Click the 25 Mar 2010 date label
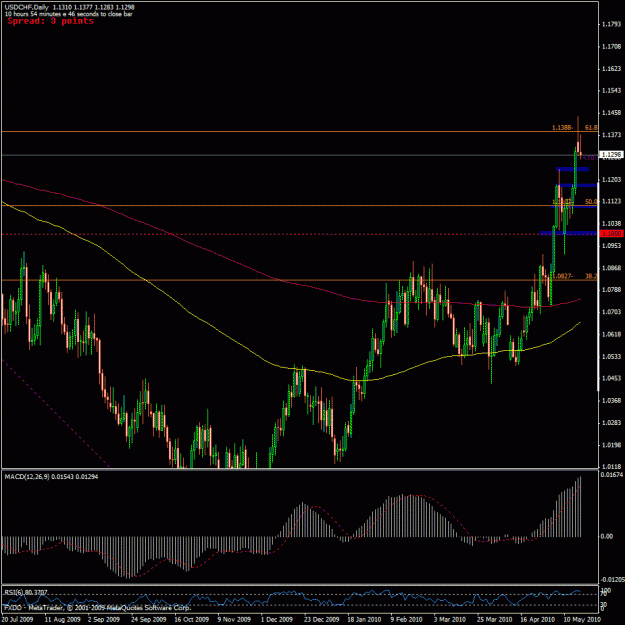This screenshot has width=625, height=625. click(495, 620)
